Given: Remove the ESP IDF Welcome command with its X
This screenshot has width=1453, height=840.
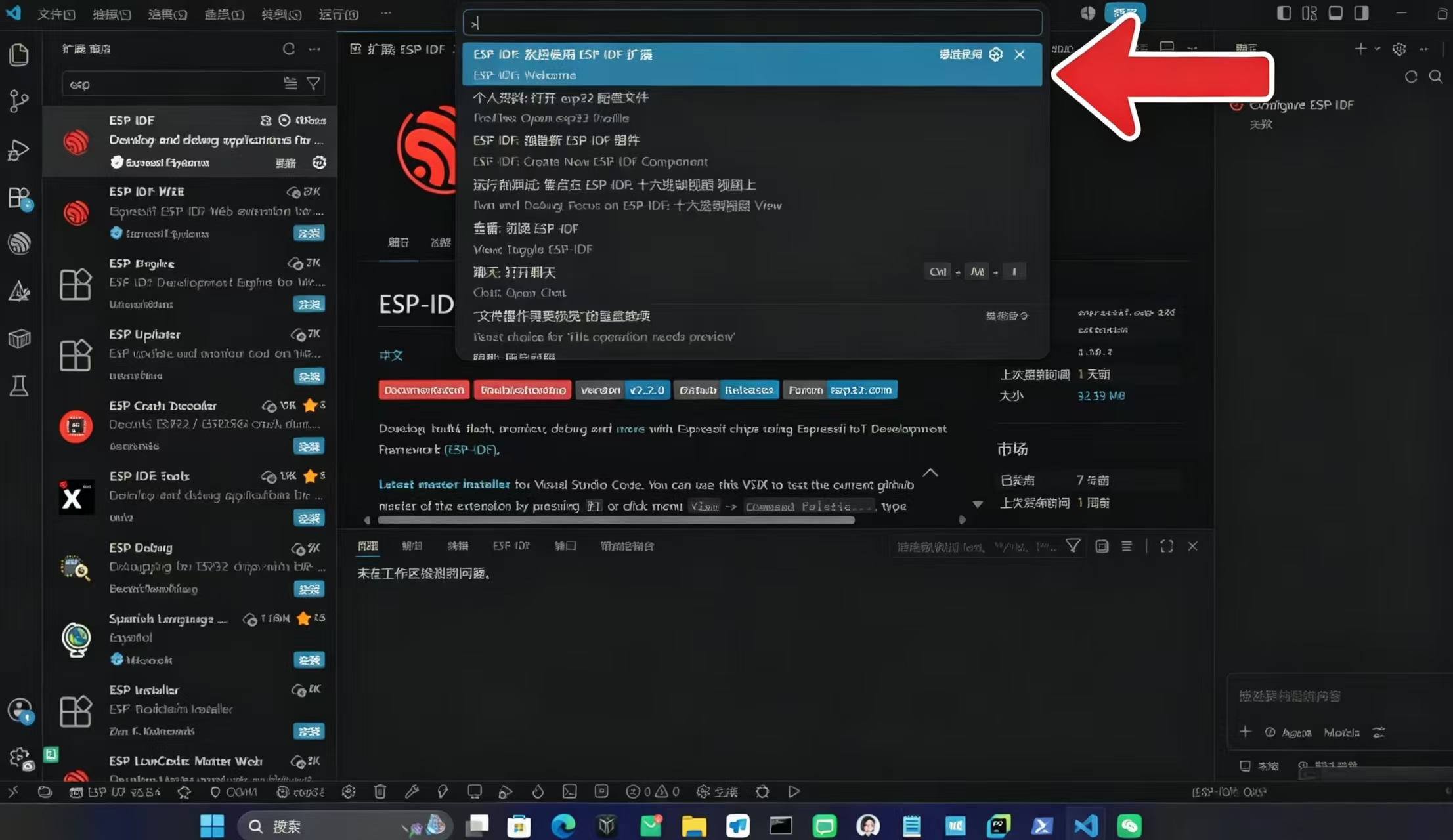Looking at the screenshot, I should click(x=1020, y=54).
